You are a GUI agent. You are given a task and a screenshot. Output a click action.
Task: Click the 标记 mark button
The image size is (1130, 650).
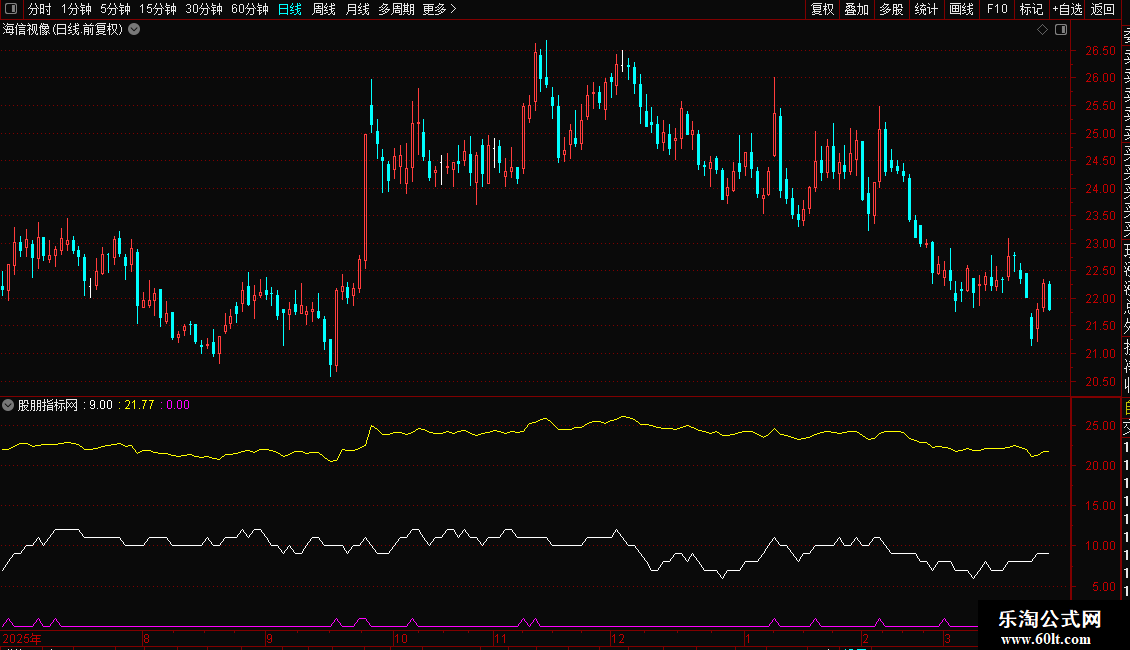point(1031,9)
